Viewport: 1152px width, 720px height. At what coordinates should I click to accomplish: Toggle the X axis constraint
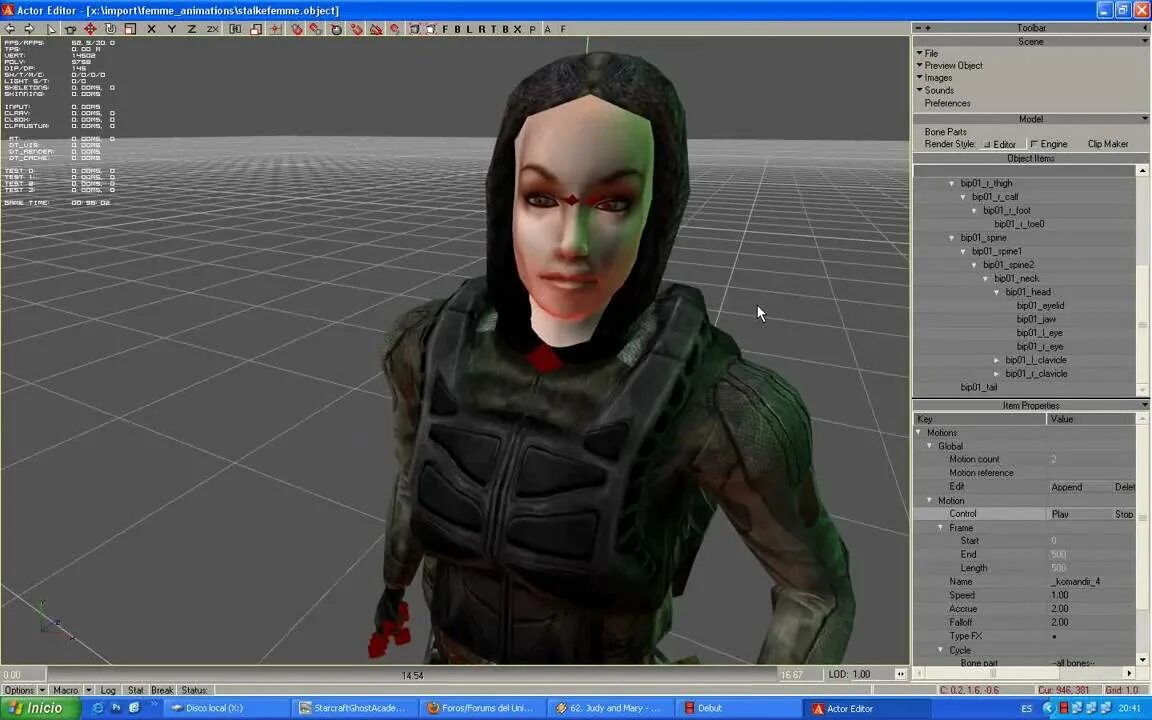pyautogui.click(x=151, y=29)
